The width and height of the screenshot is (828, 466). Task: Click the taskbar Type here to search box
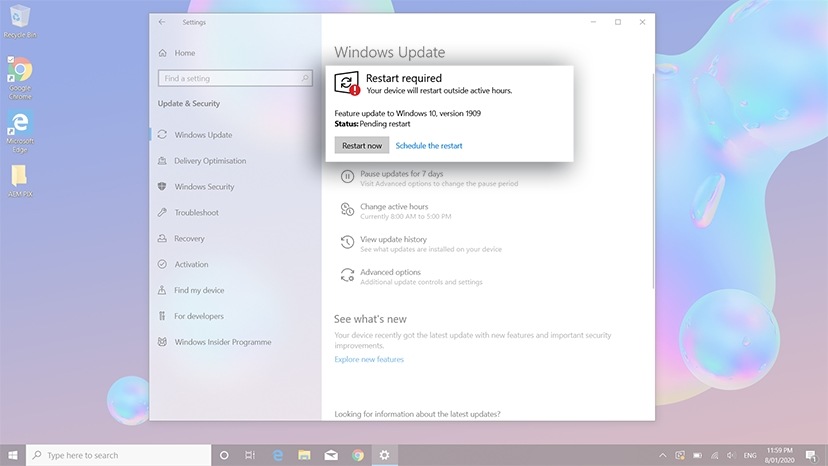pyautogui.click(x=118, y=455)
